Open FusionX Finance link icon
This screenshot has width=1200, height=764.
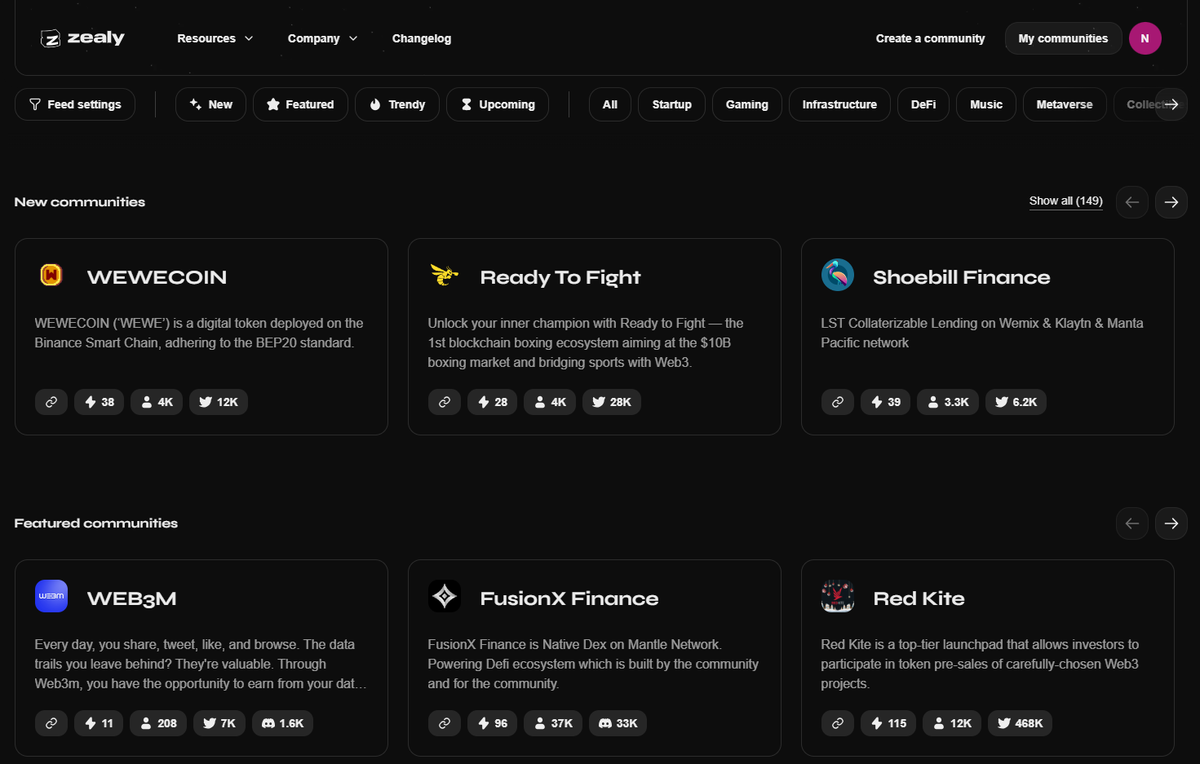444,723
